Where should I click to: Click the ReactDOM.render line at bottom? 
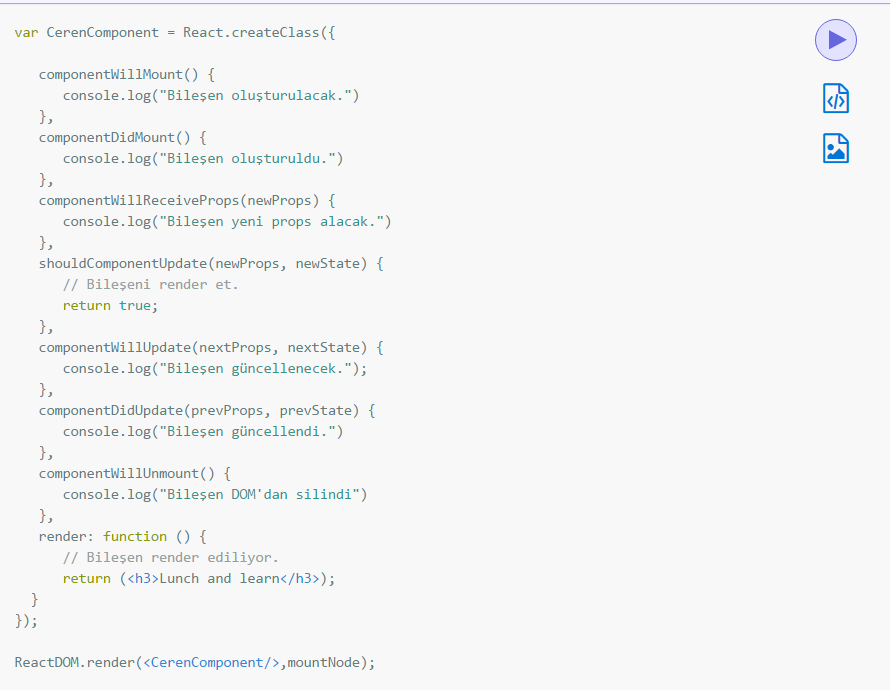195,663
